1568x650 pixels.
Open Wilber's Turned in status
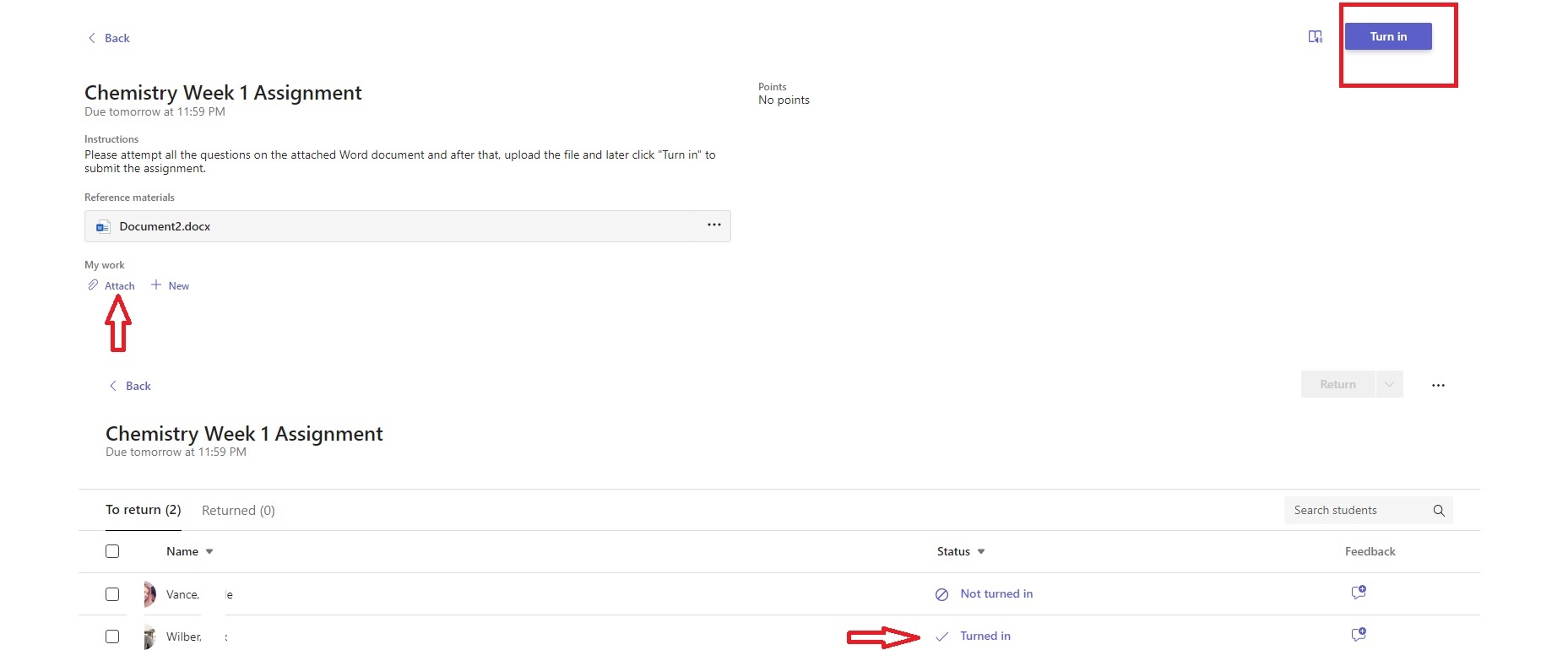click(985, 636)
